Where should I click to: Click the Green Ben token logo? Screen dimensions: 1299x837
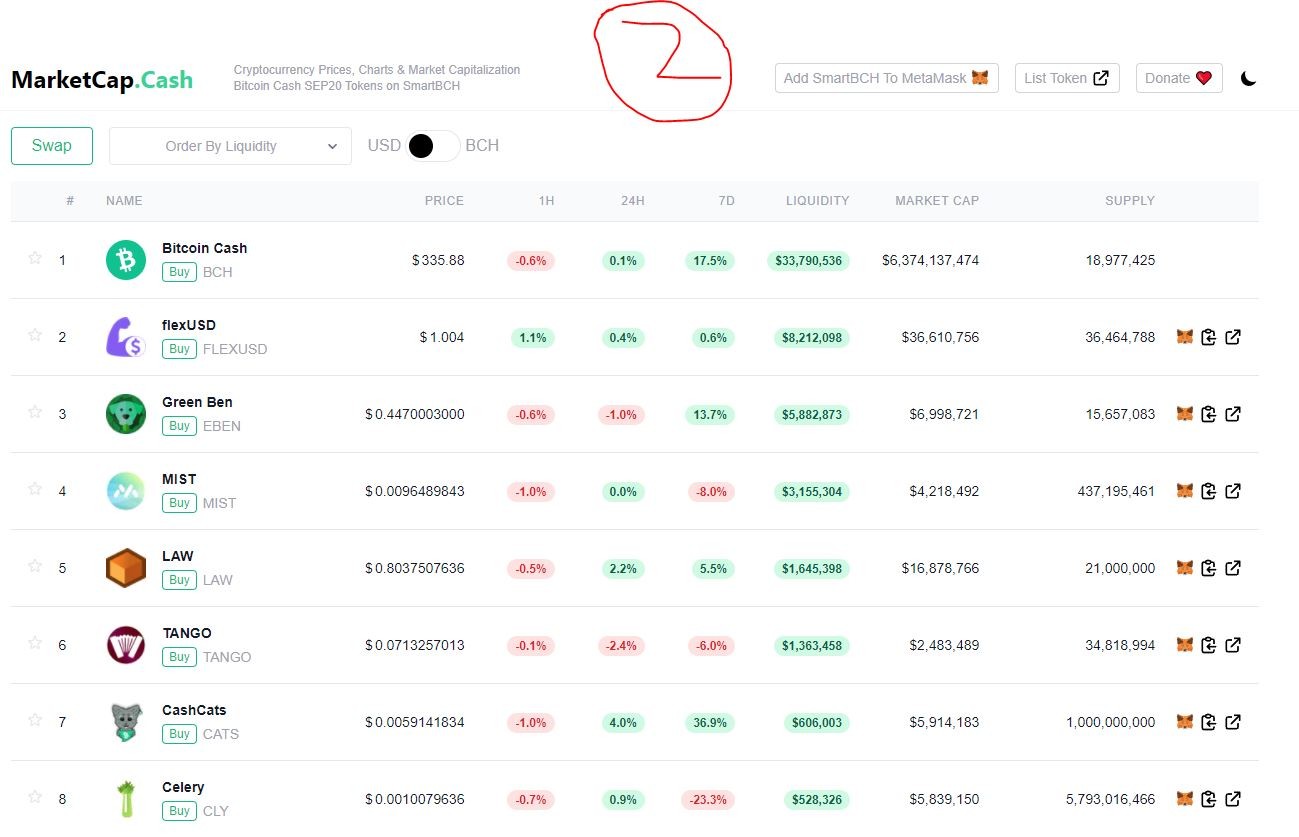[126, 414]
